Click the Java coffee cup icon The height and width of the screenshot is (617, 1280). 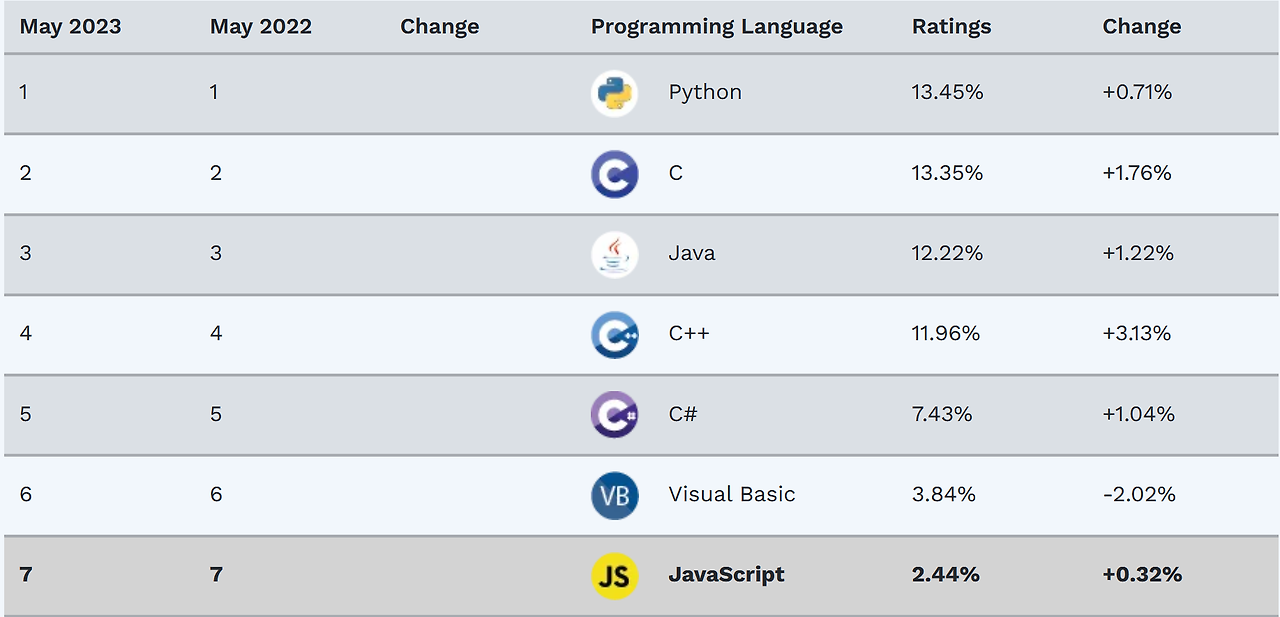point(614,254)
